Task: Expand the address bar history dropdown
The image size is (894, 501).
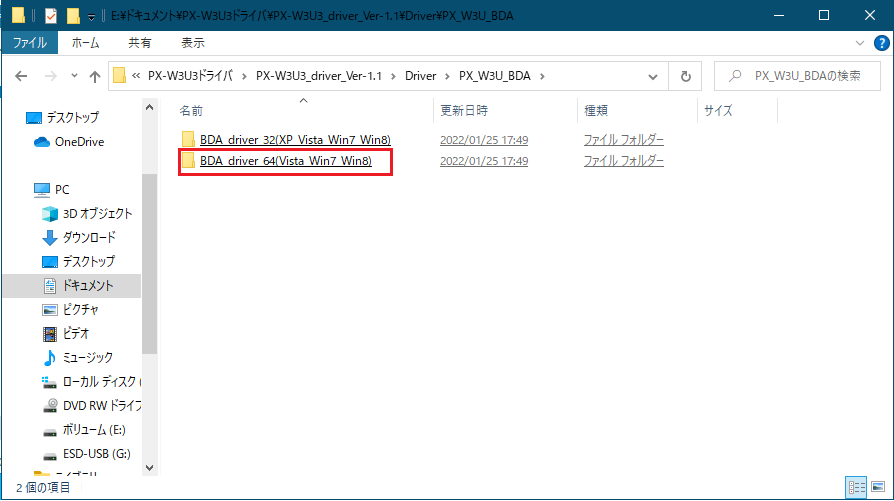Action: 656,77
